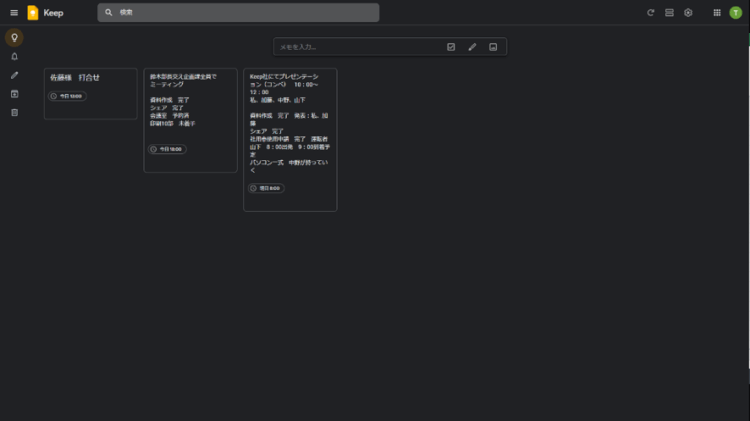The width and height of the screenshot is (750, 421).
Task: Open Archive in the sidebar
Action: coord(14,94)
